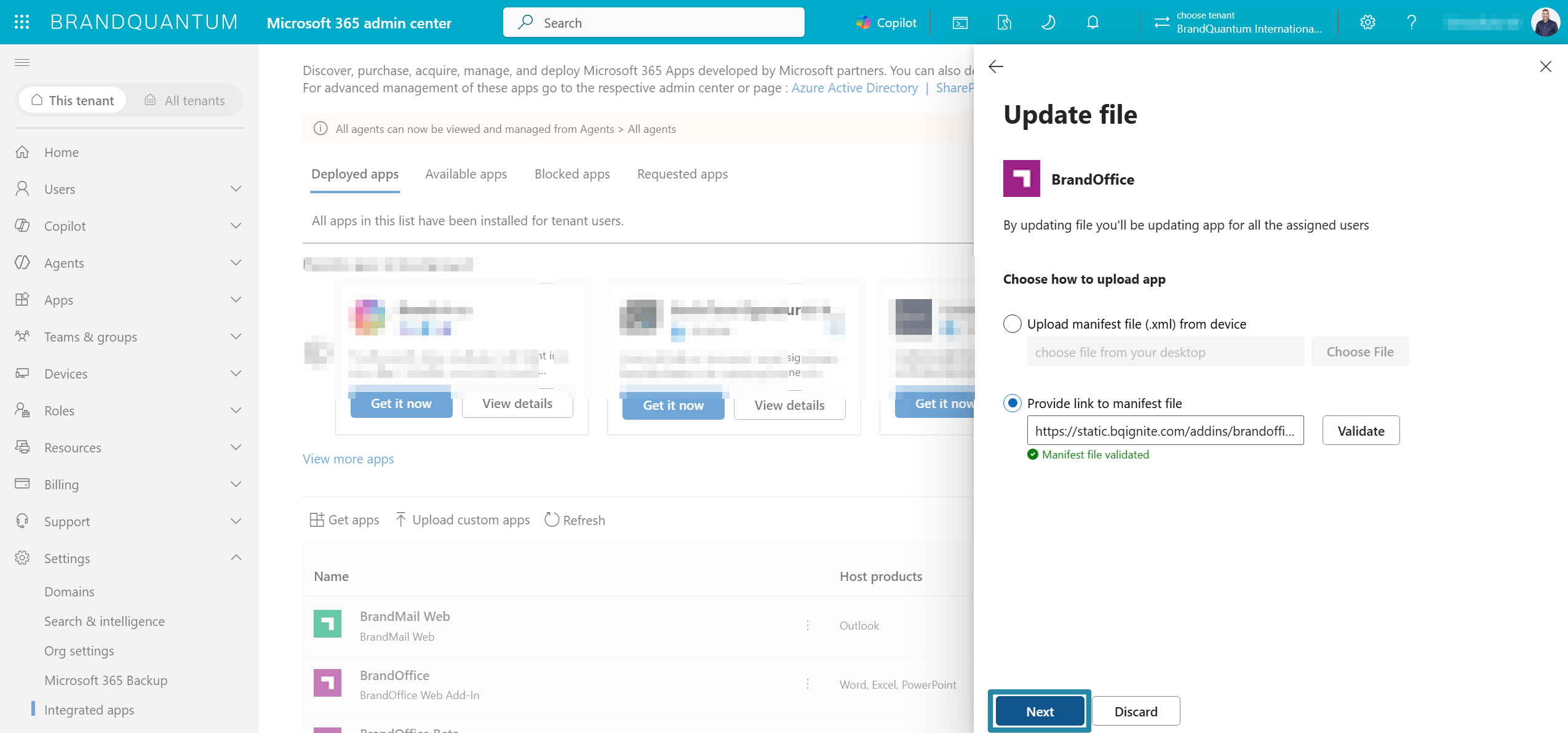Open Search & intelligence settings
This screenshot has width=1568, height=733.
(105, 621)
